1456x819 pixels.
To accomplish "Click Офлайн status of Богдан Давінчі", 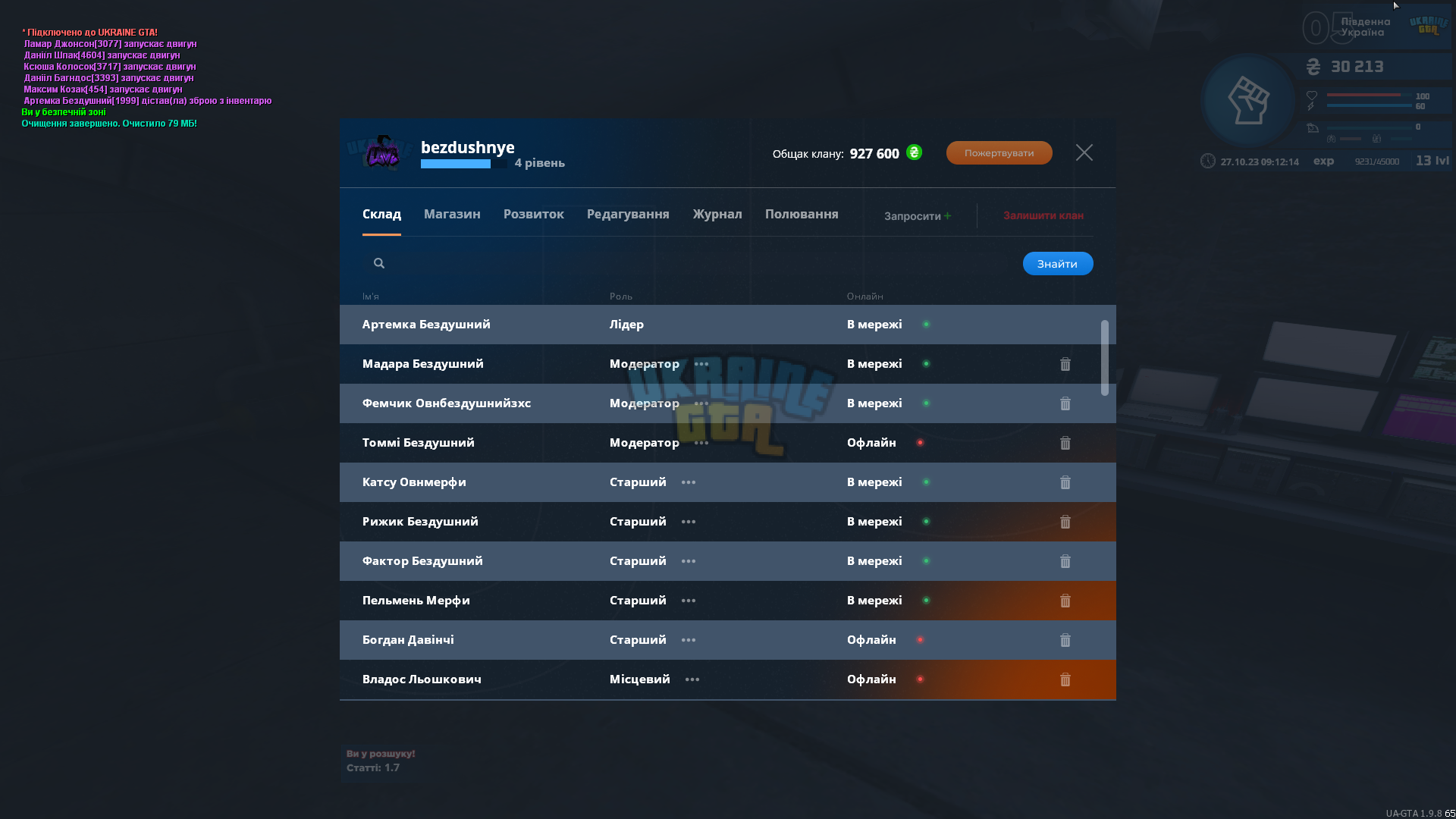I will 871,640.
